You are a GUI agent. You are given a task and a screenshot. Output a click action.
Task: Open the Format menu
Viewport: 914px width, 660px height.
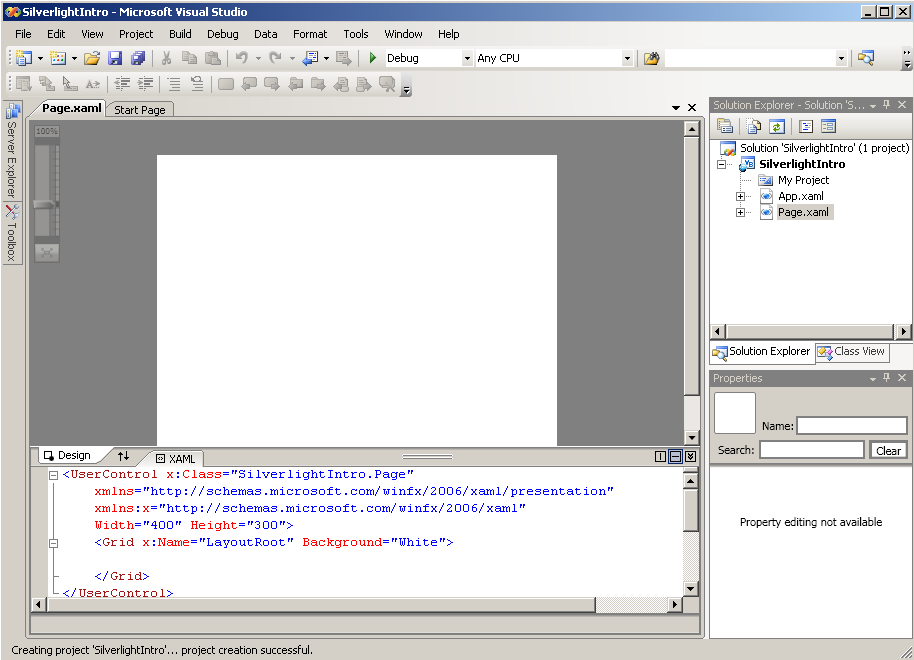pyautogui.click(x=310, y=34)
